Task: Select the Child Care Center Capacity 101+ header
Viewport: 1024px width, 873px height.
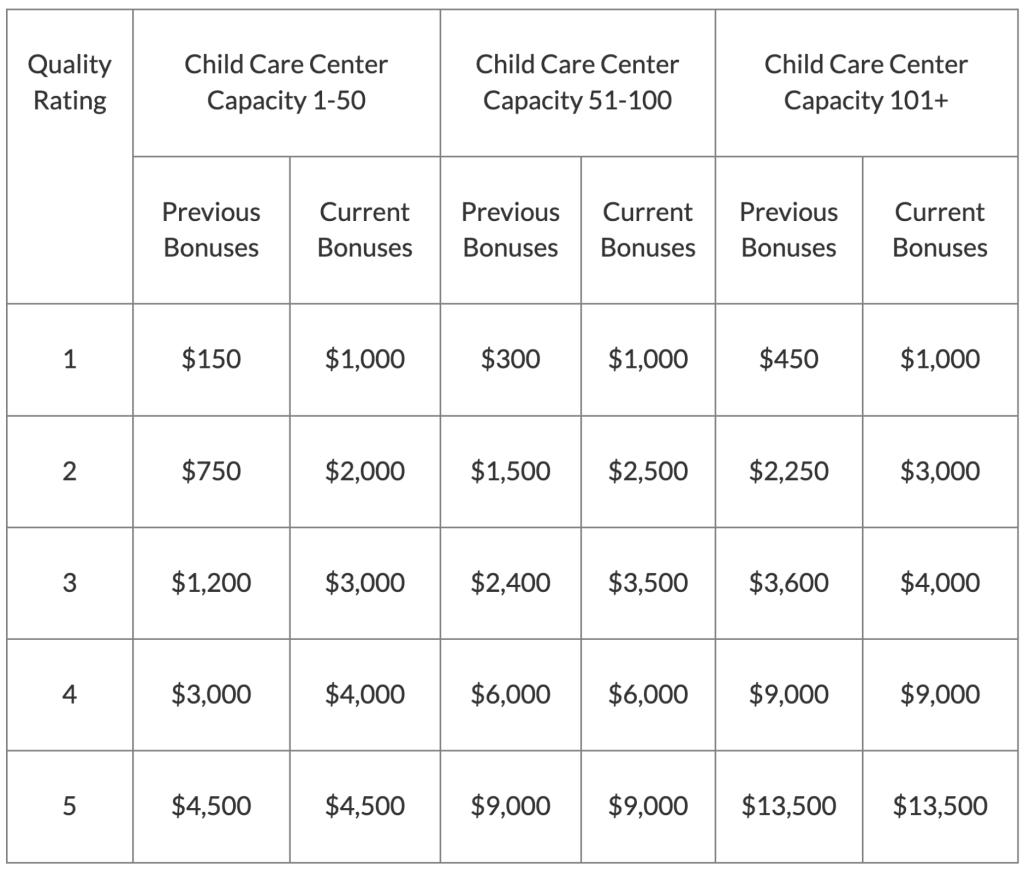Action: click(x=866, y=83)
